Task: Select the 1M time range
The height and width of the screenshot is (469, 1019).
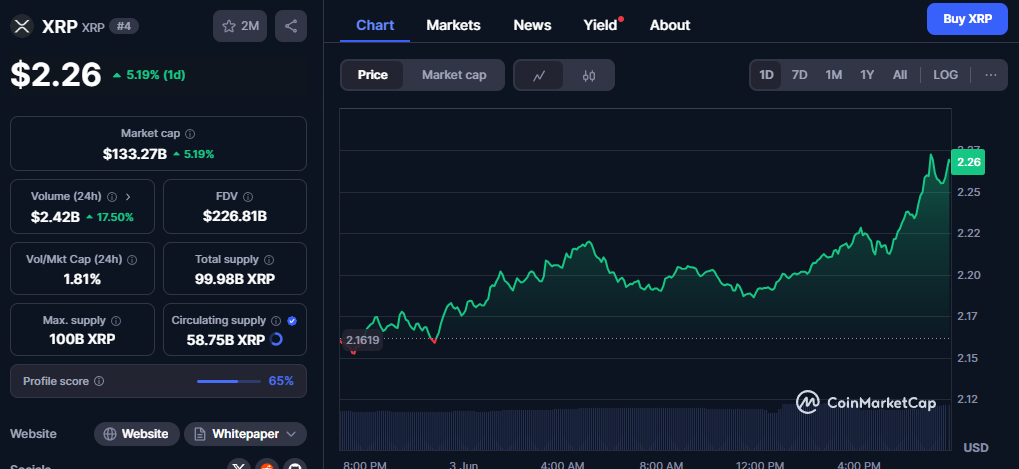Action: click(x=834, y=75)
